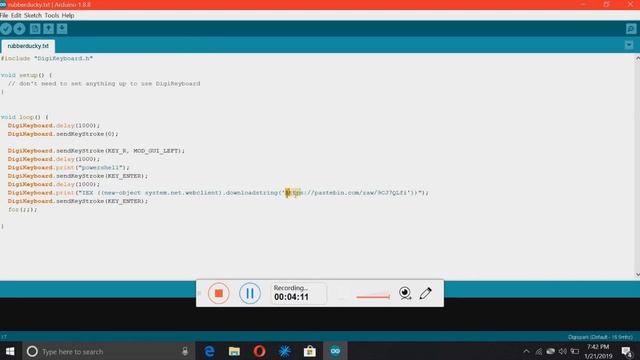
Task: Create a new sketch with New icon
Action: click(35, 29)
